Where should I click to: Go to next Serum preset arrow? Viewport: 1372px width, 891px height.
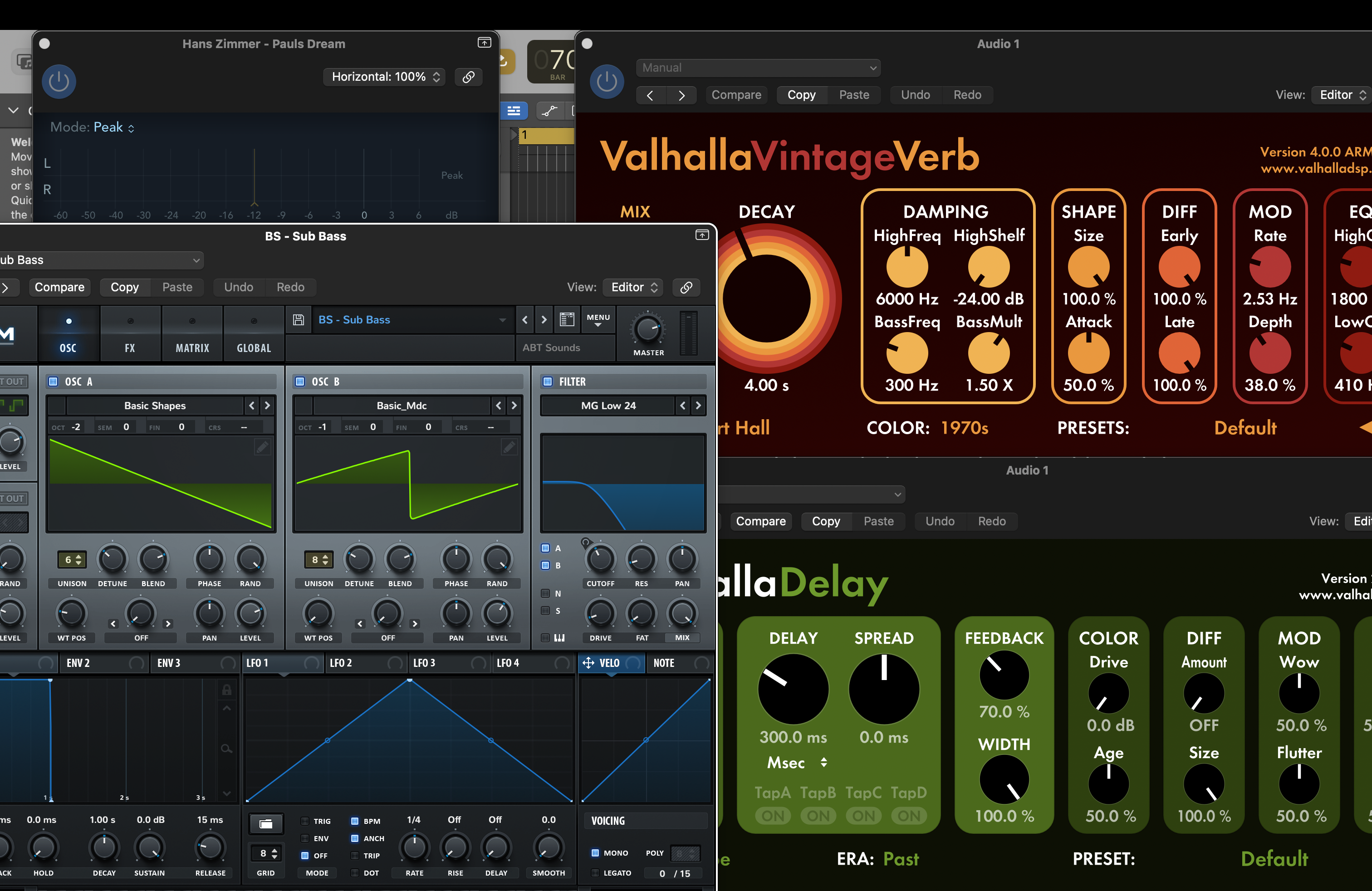point(544,320)
